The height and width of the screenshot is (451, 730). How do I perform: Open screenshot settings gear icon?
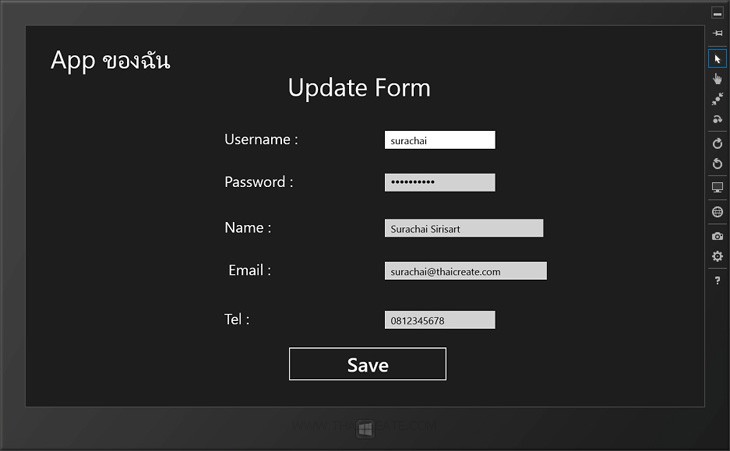point(717,256)
